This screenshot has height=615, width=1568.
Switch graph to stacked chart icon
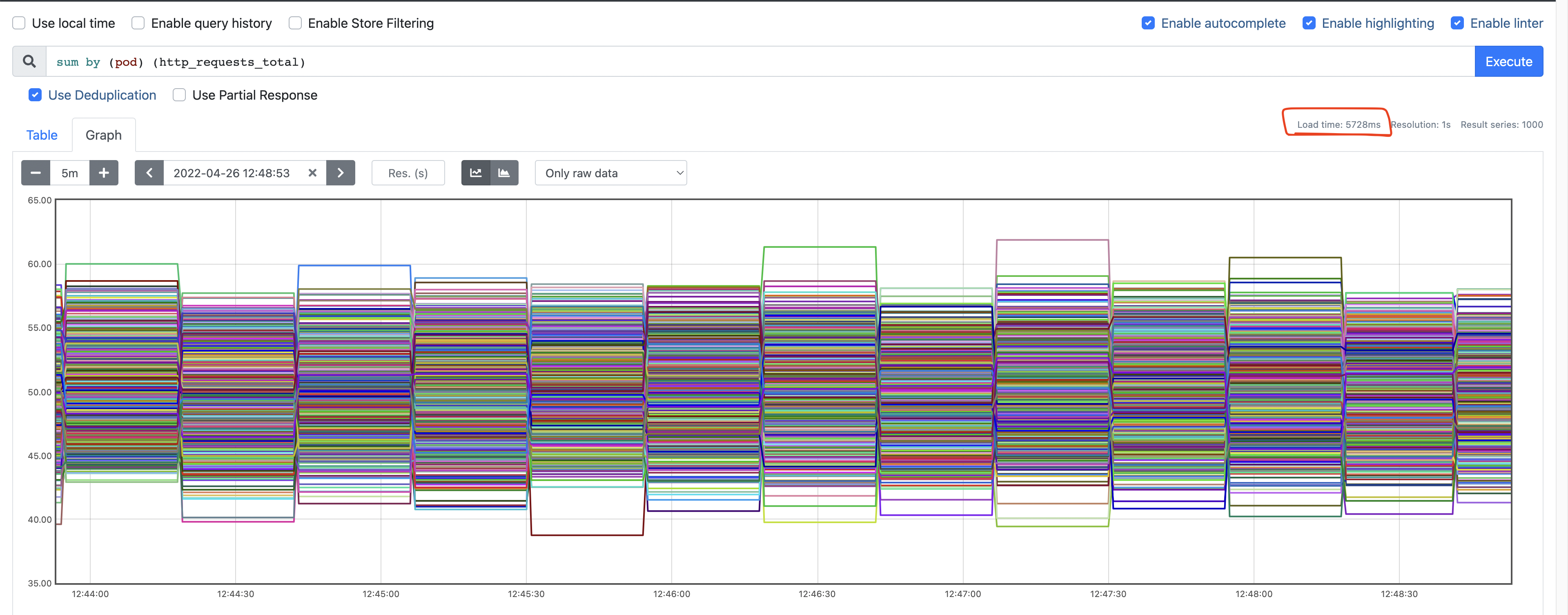504,173
